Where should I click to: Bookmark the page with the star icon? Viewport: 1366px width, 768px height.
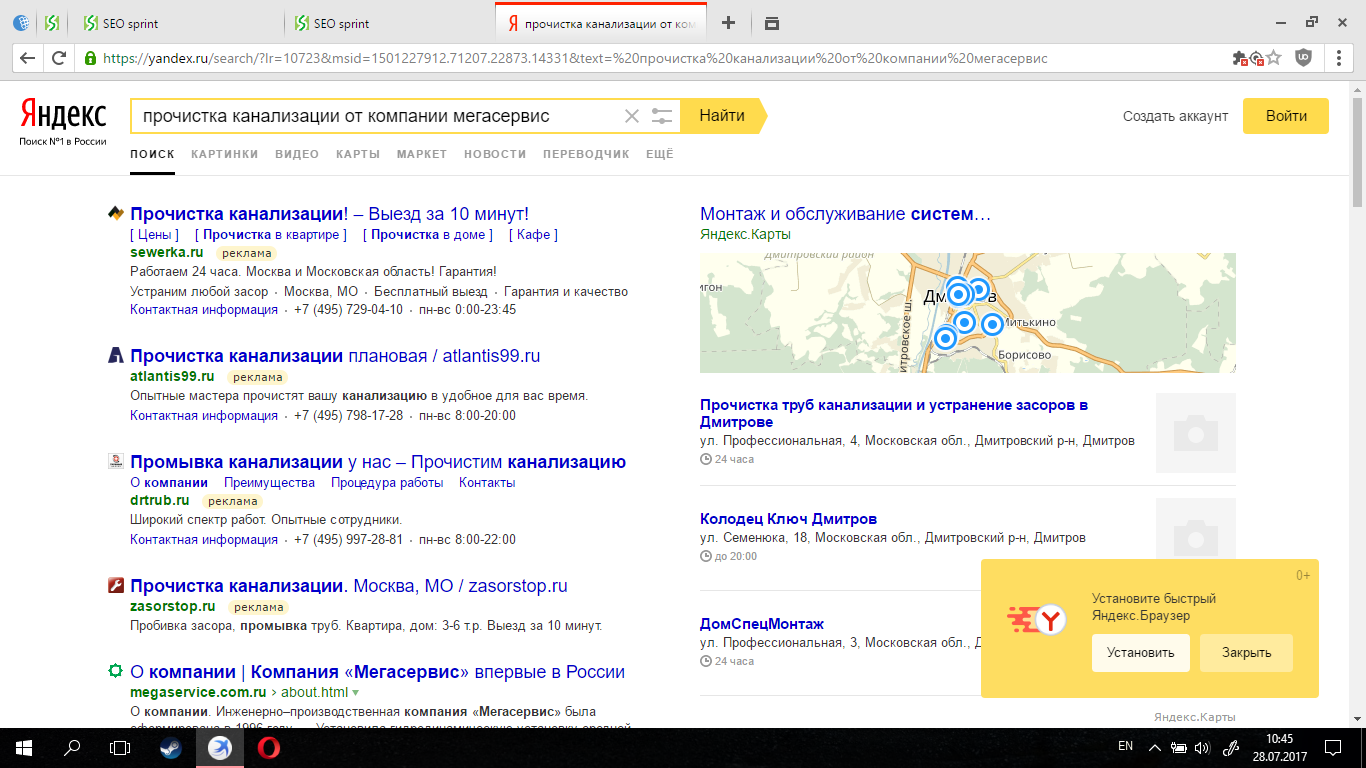coord(1274,58)
